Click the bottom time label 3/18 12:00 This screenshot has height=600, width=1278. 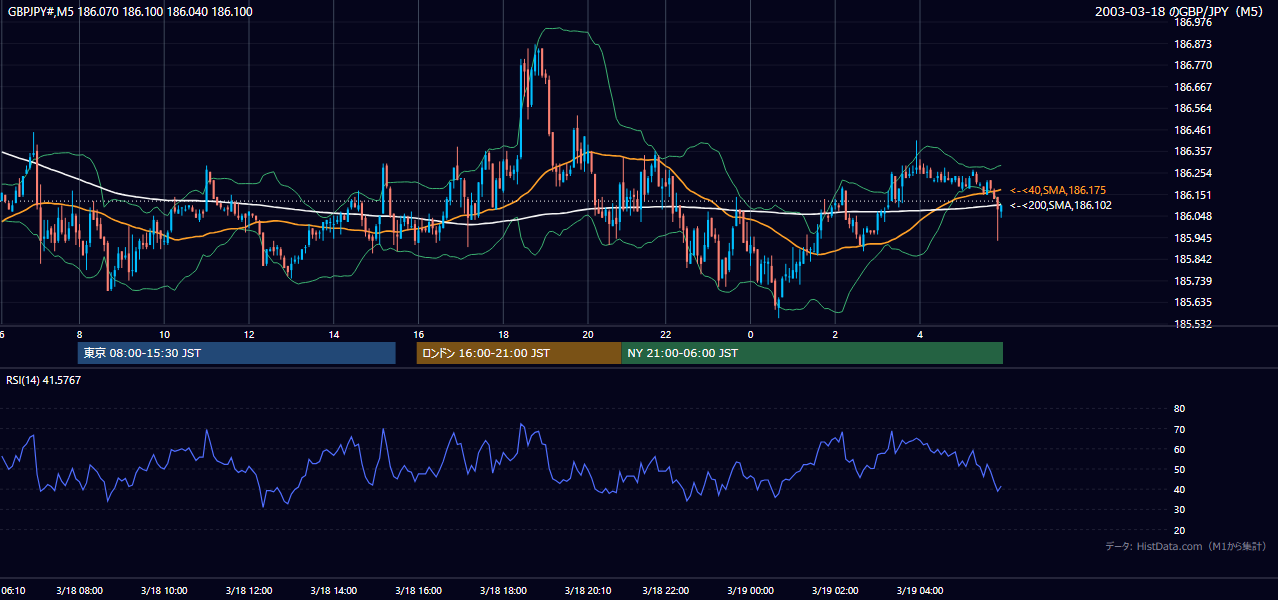click(x=249, y=590)
